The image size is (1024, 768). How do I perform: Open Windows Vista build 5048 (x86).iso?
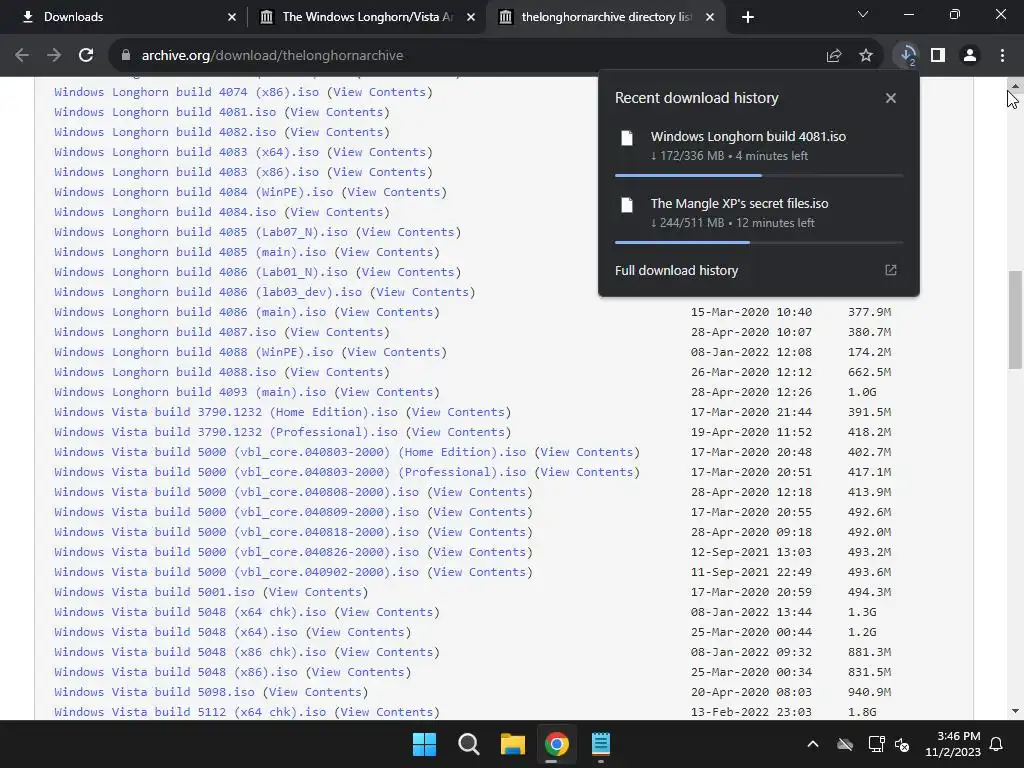176,672
